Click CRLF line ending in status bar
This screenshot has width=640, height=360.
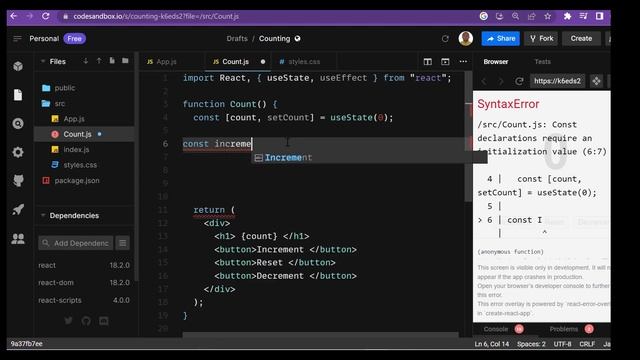pyautogui.click(x=587, y=344)
